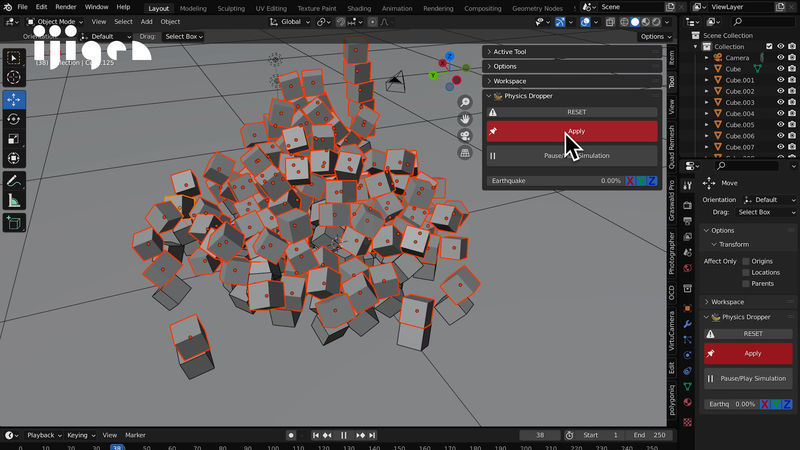Adjust Earthq slider in properties editor

coord(731,404)
